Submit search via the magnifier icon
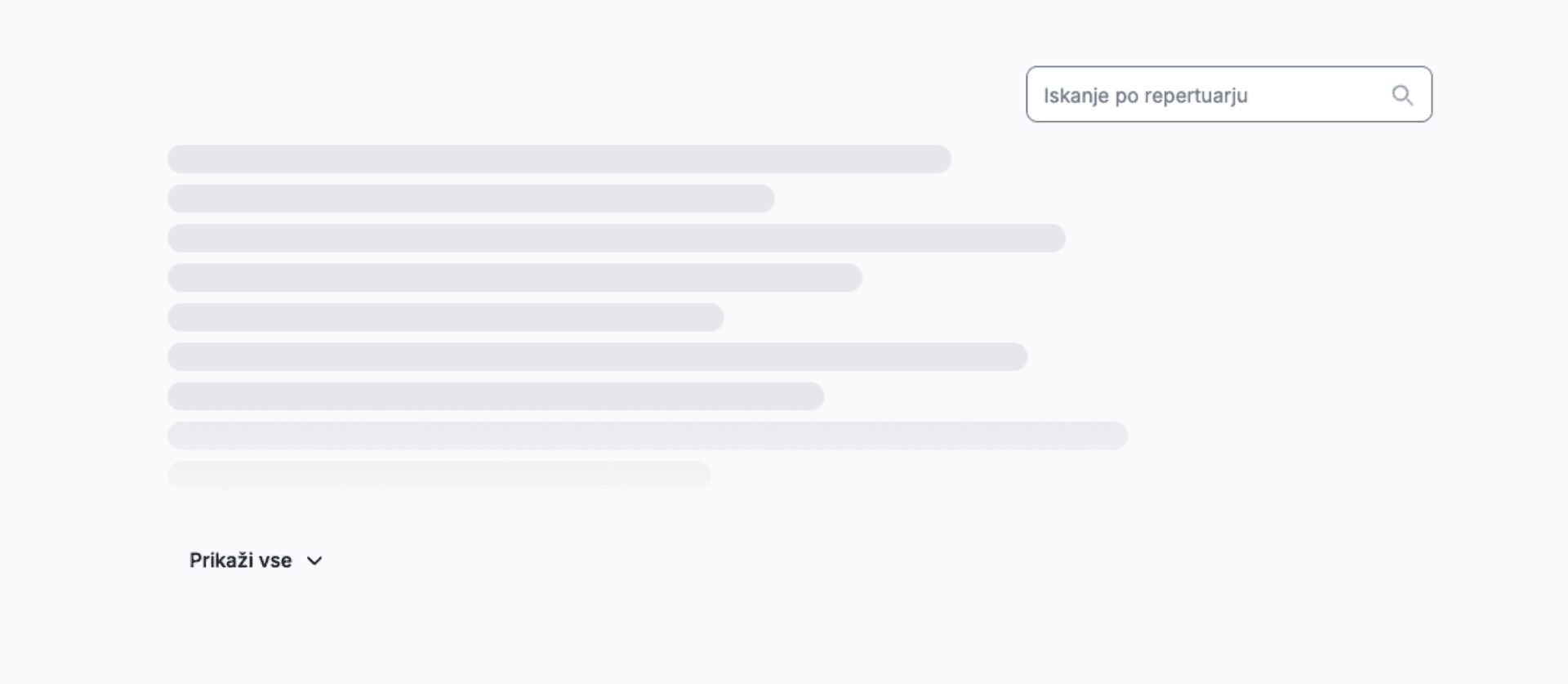The height and width of the screenshot is (684, 1568). click(x=1401, y=95)
